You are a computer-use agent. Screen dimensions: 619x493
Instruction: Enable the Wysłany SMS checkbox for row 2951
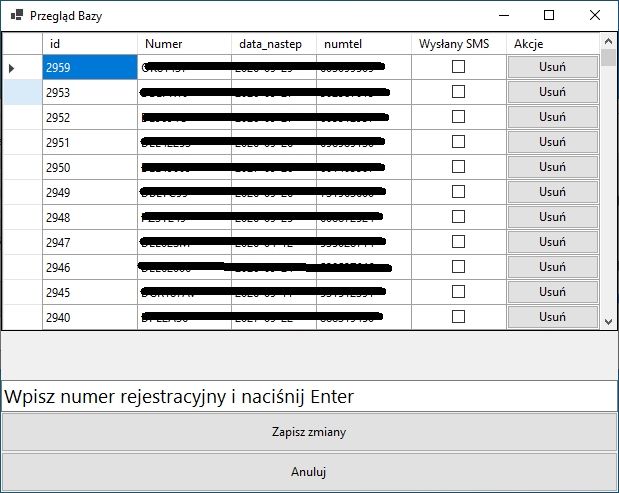click(458, 142)
